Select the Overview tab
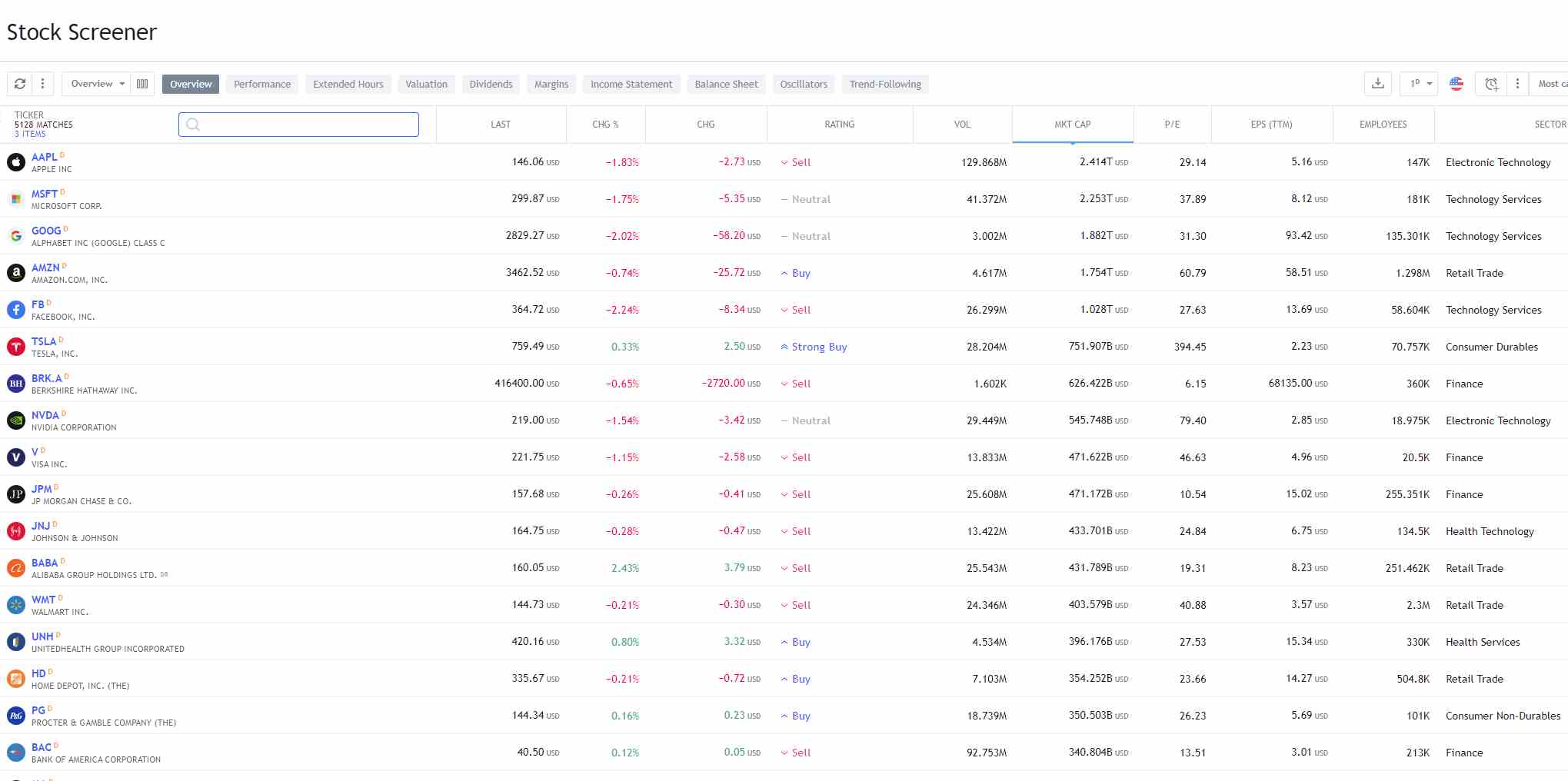Viewport: 1568px width, 781px height. click(191, 84)
